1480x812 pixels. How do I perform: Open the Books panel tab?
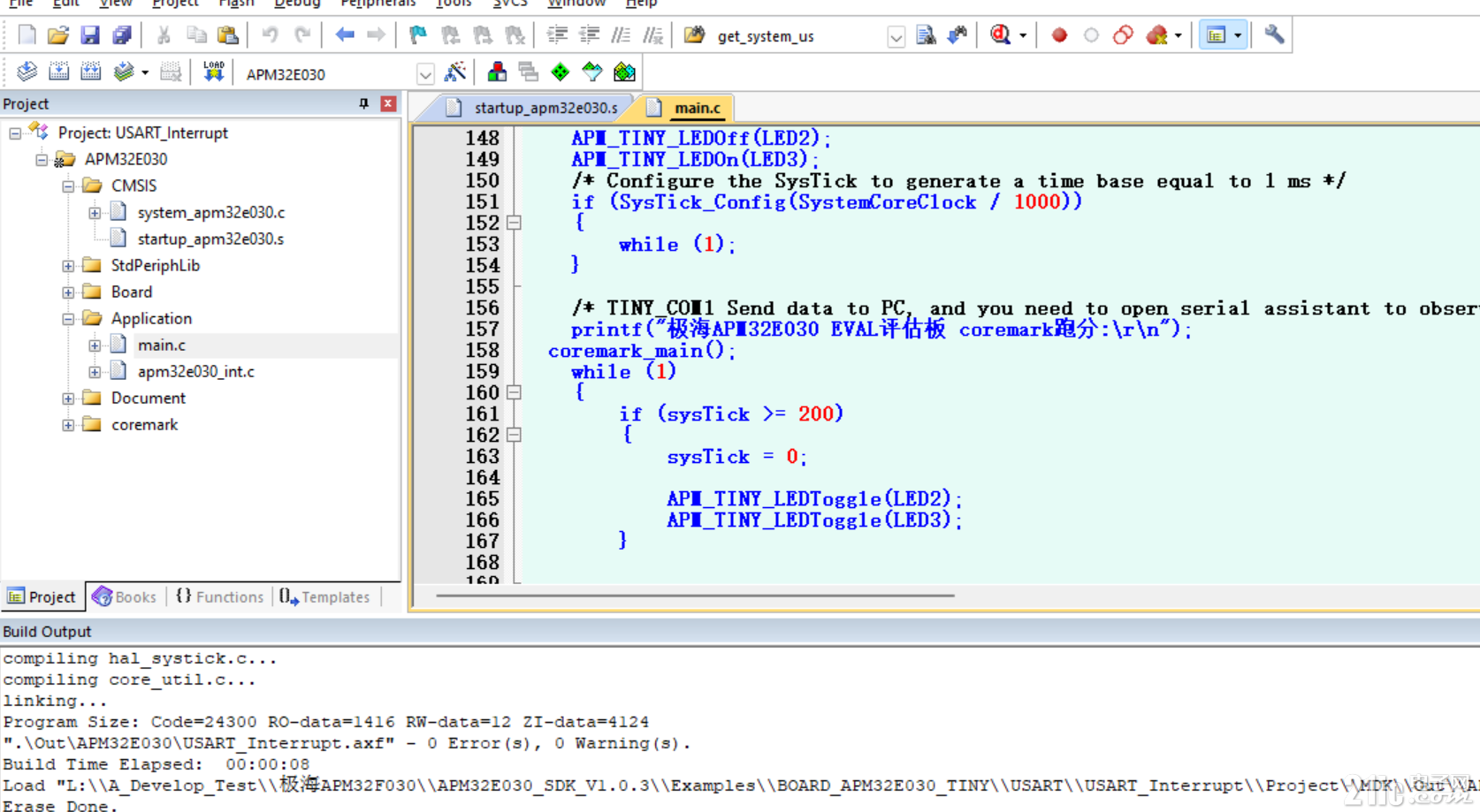click(x=125, y=596)
